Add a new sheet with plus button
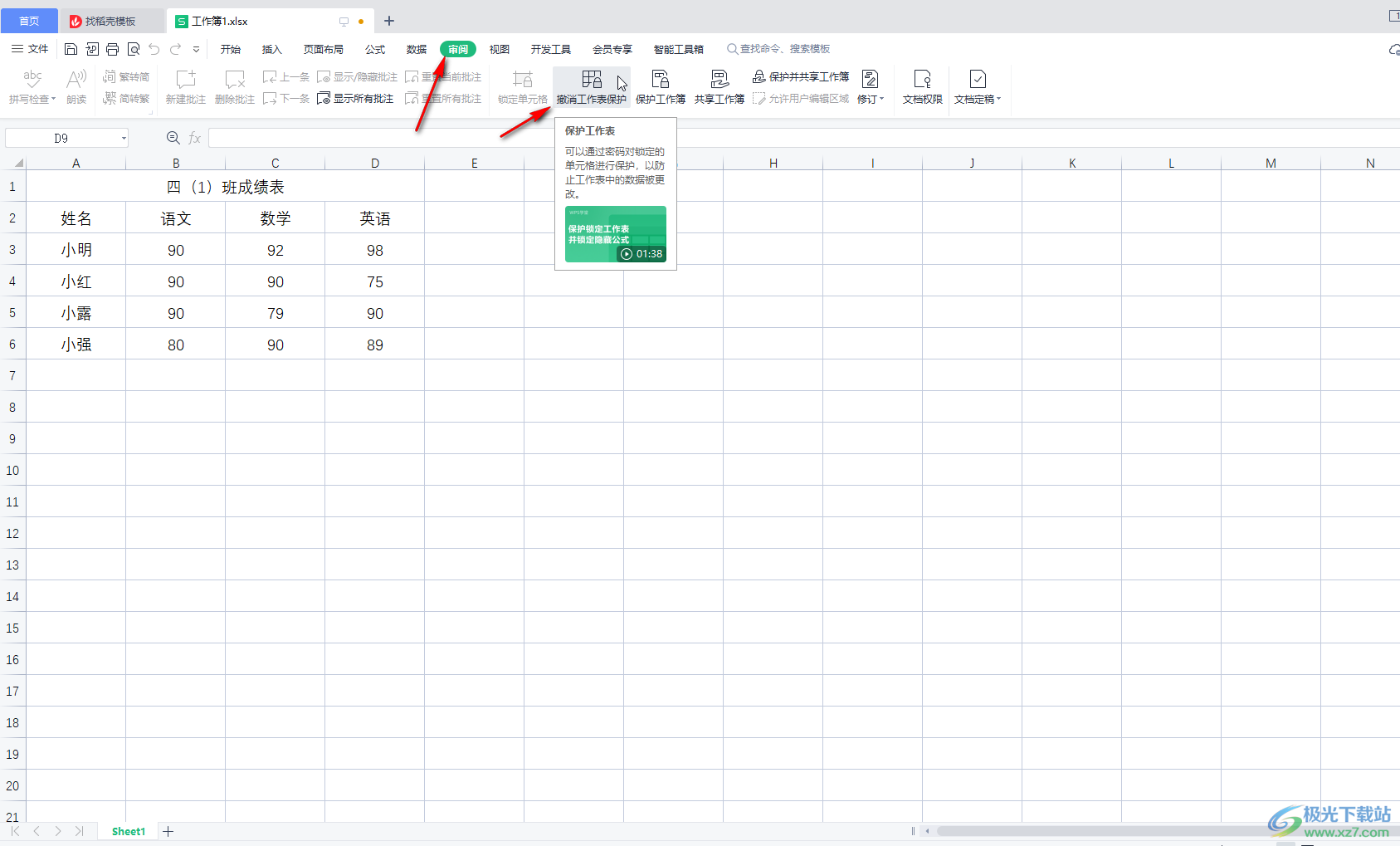Screen dimensions: 1400x846 [x=168, y=831]
